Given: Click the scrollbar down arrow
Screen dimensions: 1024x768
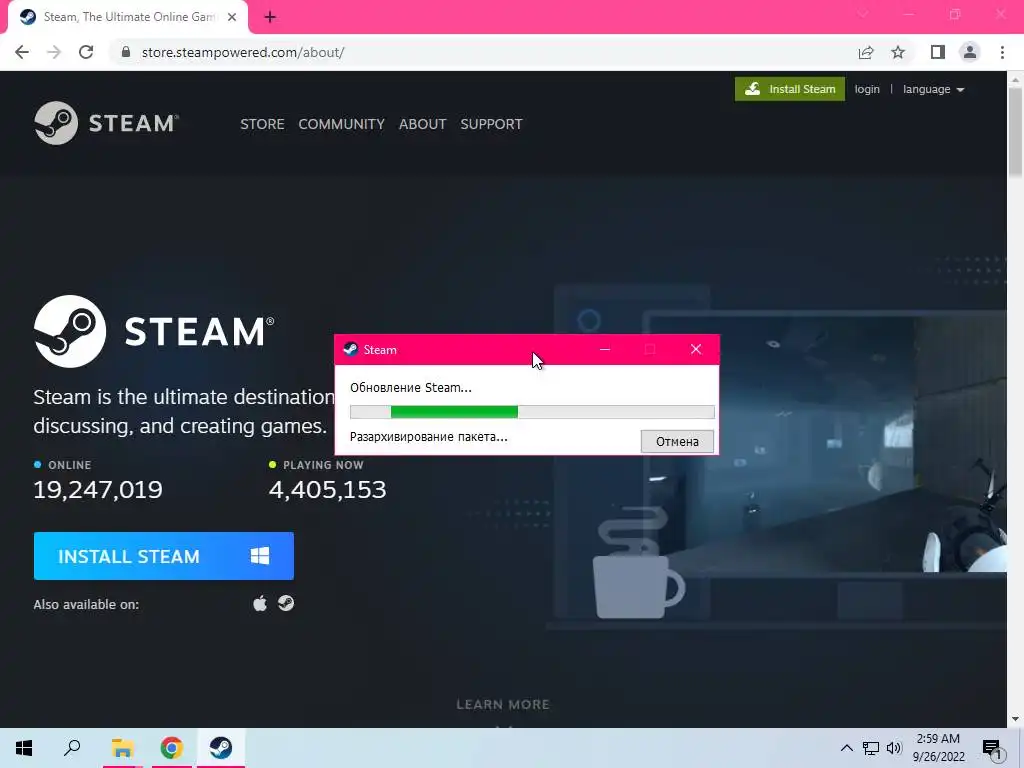Looking at the screenshot, I should tap(1016, 719).
